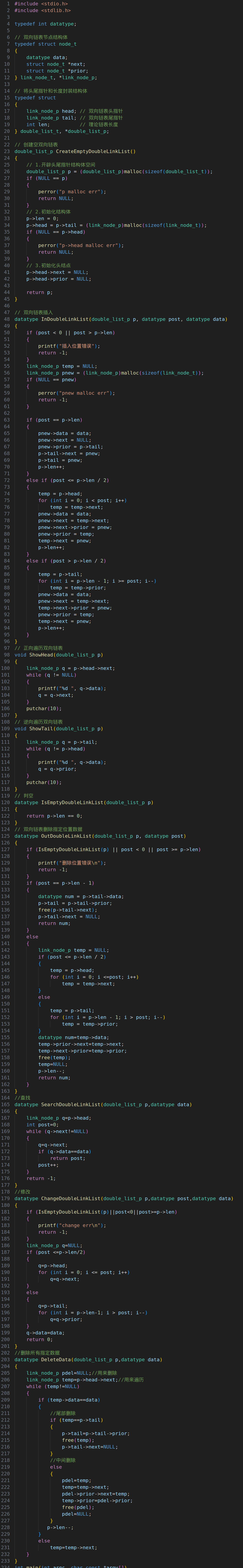Click the line 'while (temp!=NULL)'
The height and width of the screenshot is (1568, 243).
pyautogui.click(x=53, y=1386)
